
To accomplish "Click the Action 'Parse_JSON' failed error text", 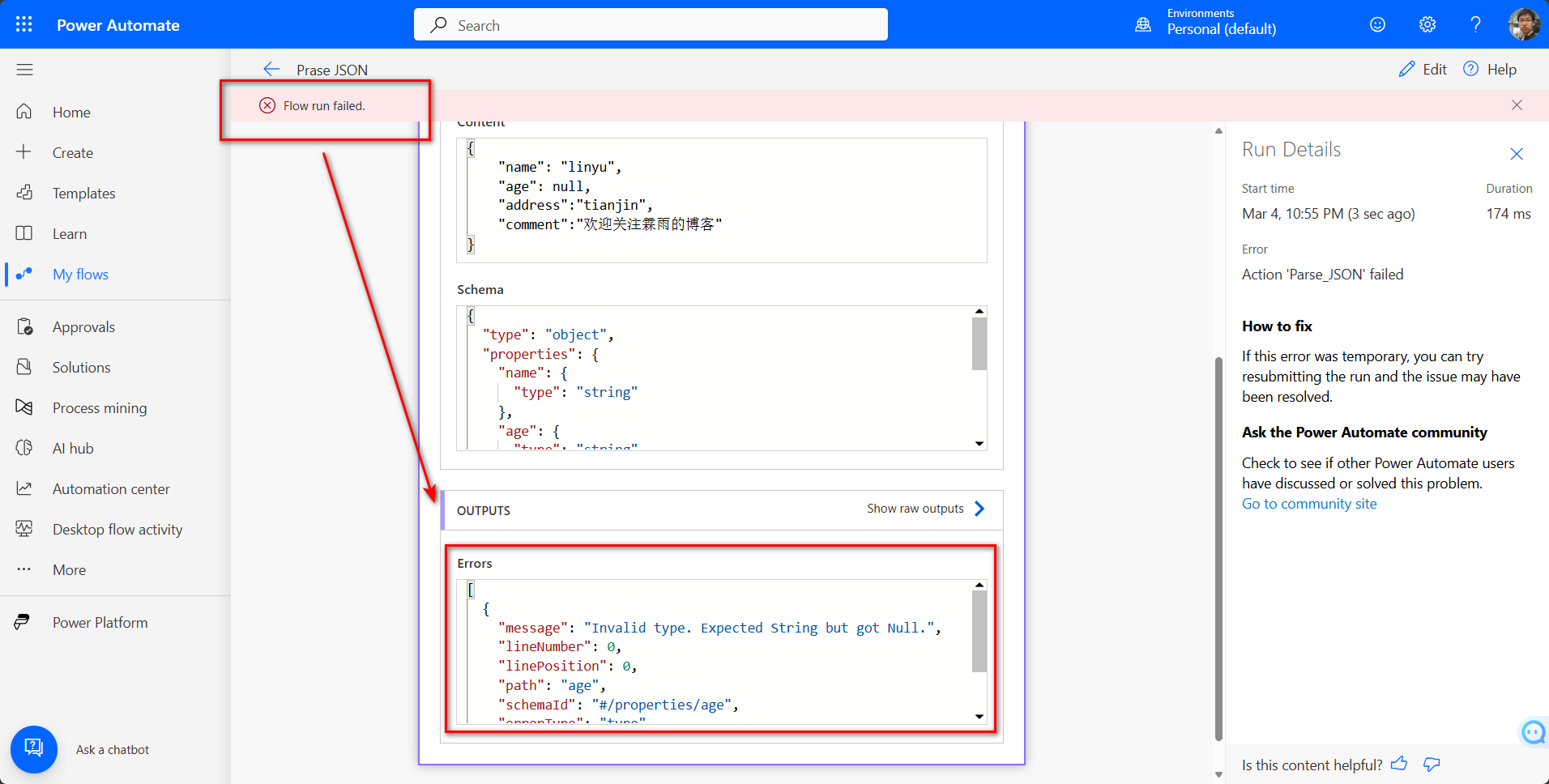I will [x=1322, y=275].
